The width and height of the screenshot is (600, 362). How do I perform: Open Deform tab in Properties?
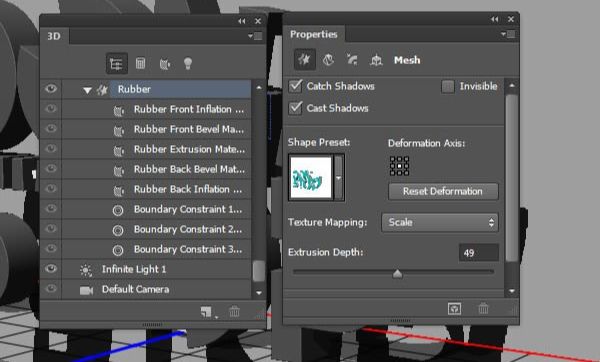coord(328,60)
